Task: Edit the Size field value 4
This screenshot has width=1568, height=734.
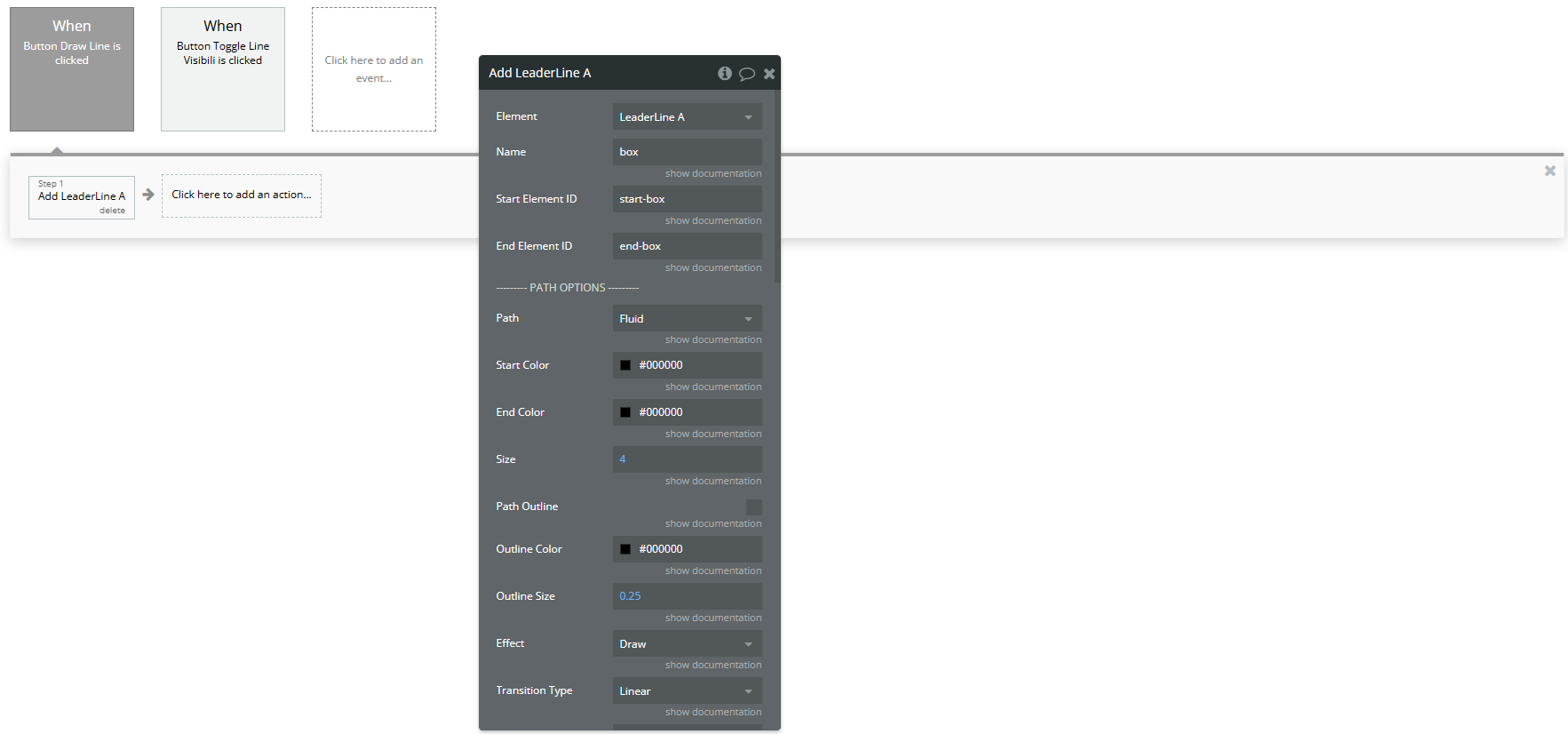Action: (688, 459)
